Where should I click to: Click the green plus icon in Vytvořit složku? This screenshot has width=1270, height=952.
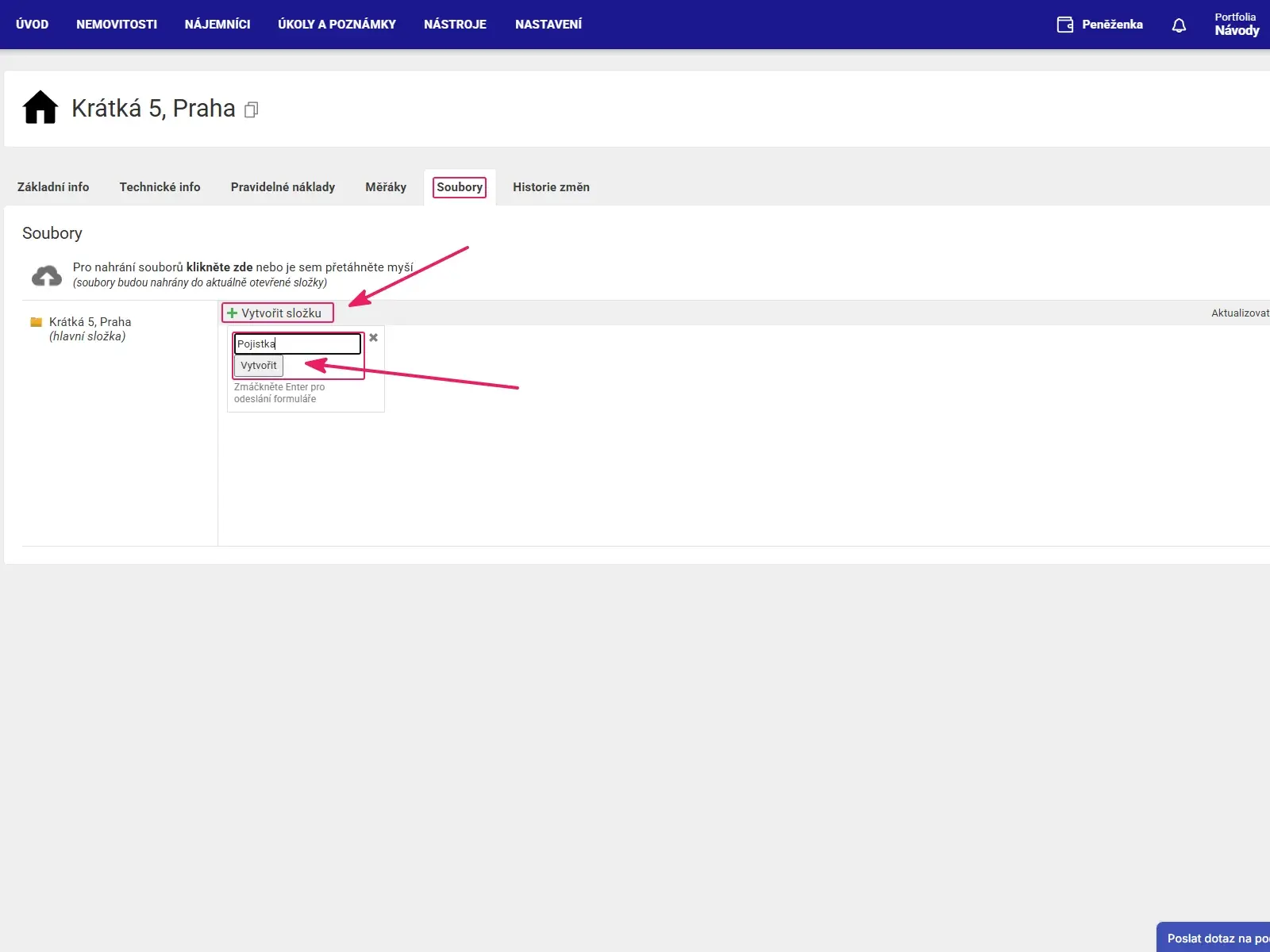pyautogui.click(x=233, y=313)
